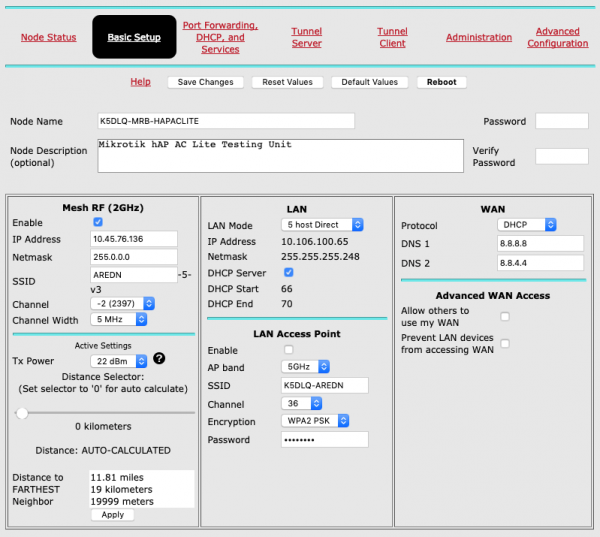This screenshot has width=600, height=537.
Task: Click the Mesh RF IP Address field
Action: tap(134, 239)
